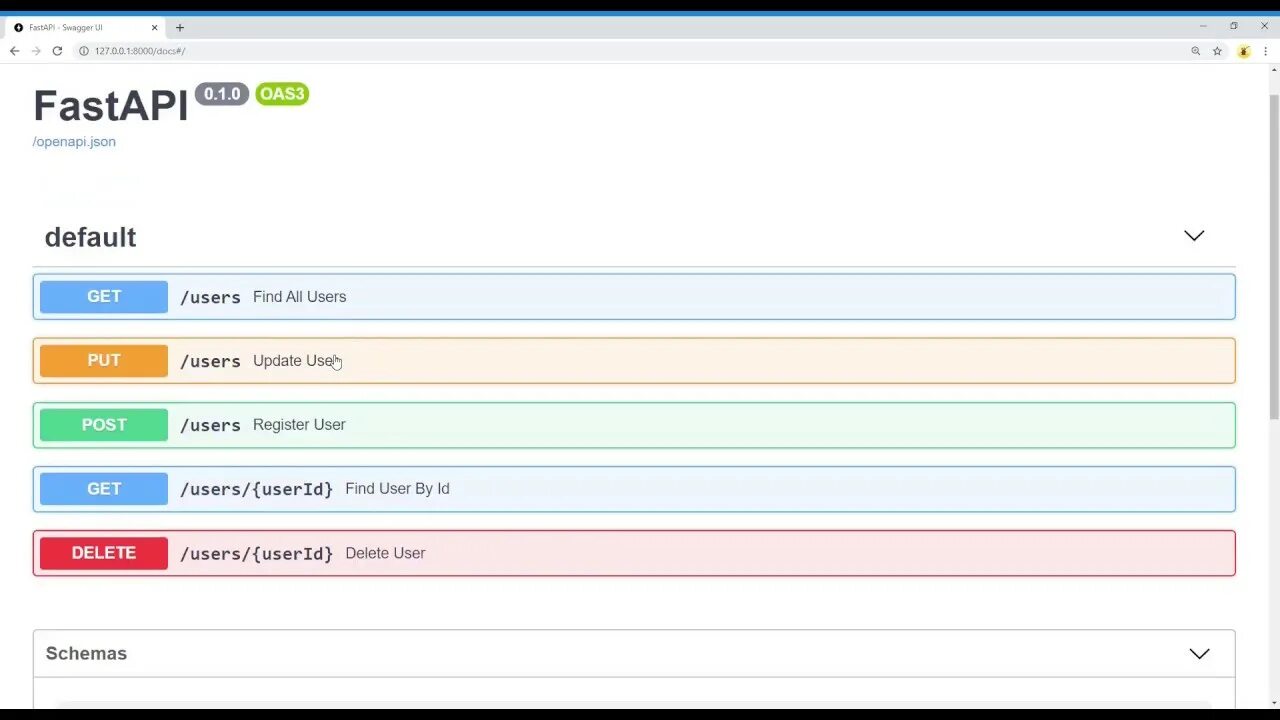The height and width of the screenshot is (720, 1280).
Task: Open the yellow extension icon in toolbar
Action: (1244, 51)
